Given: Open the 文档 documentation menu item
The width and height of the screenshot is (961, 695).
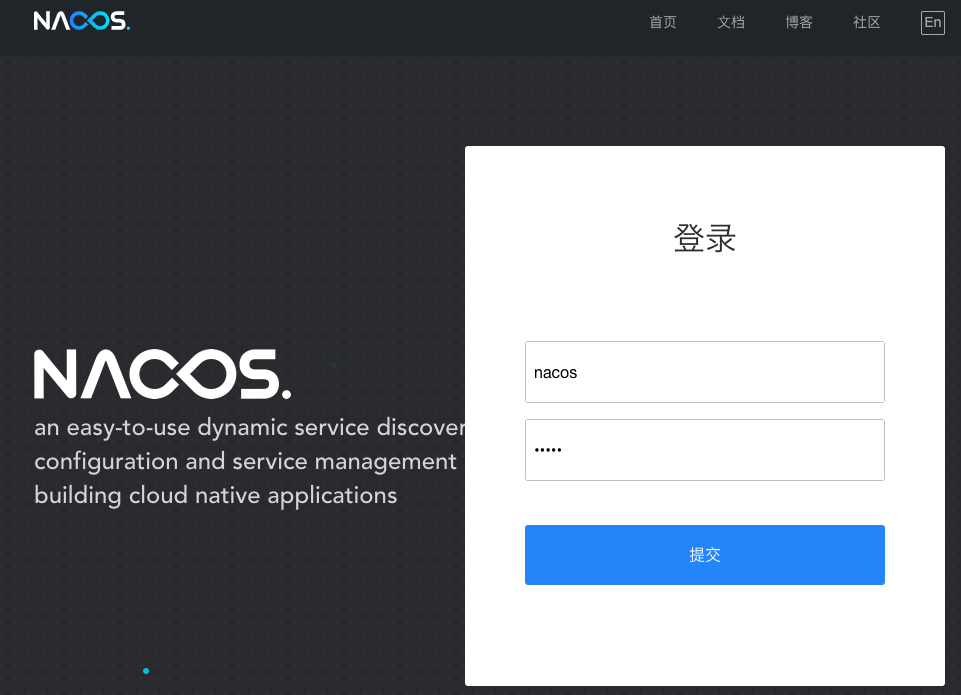Looking at the screenshot, I should [x=731, y=22].
